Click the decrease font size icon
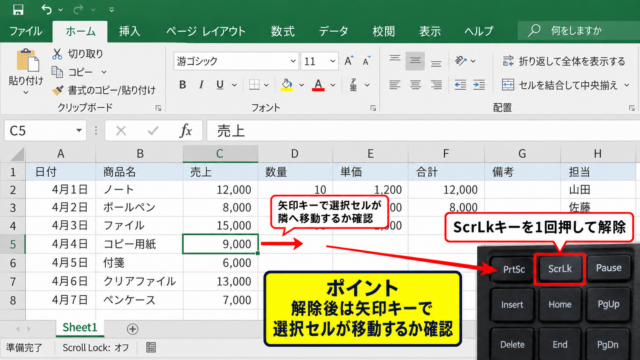 pos(366,61)
